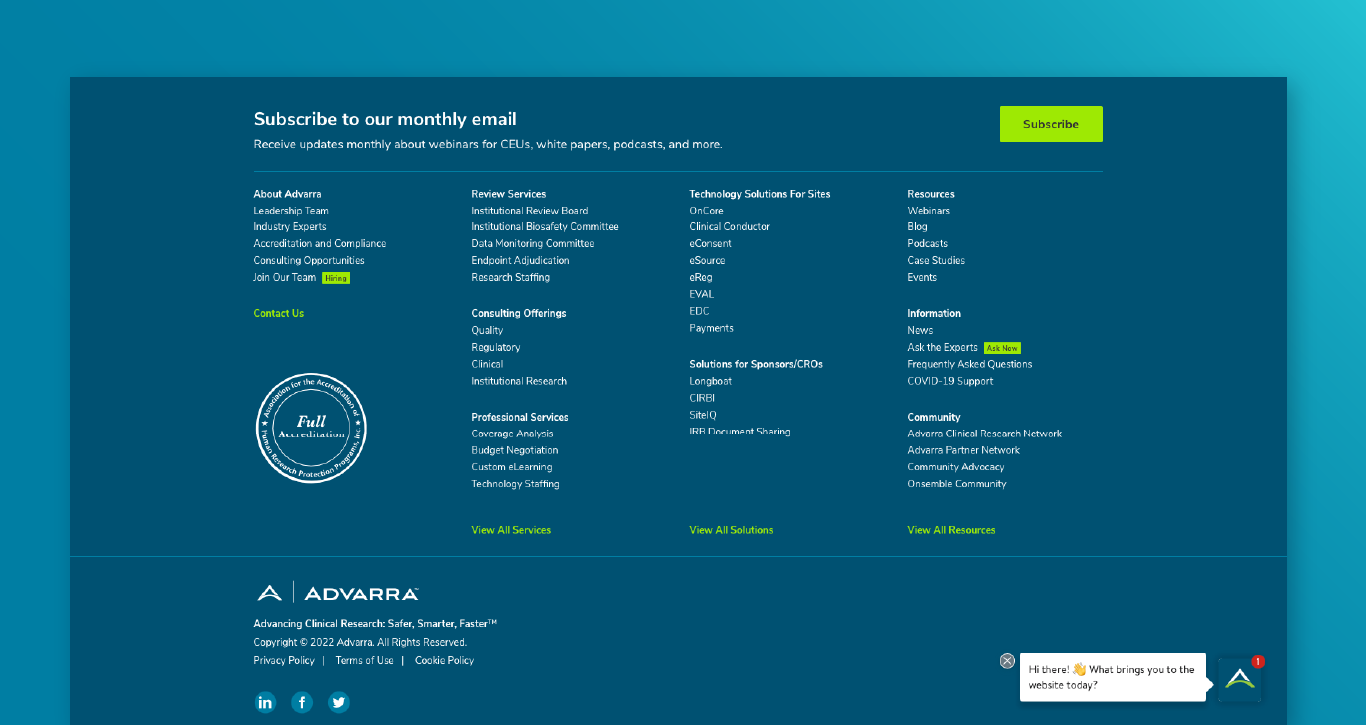
Task: Open the OnCore link
Action: click(x=706, y=211)
